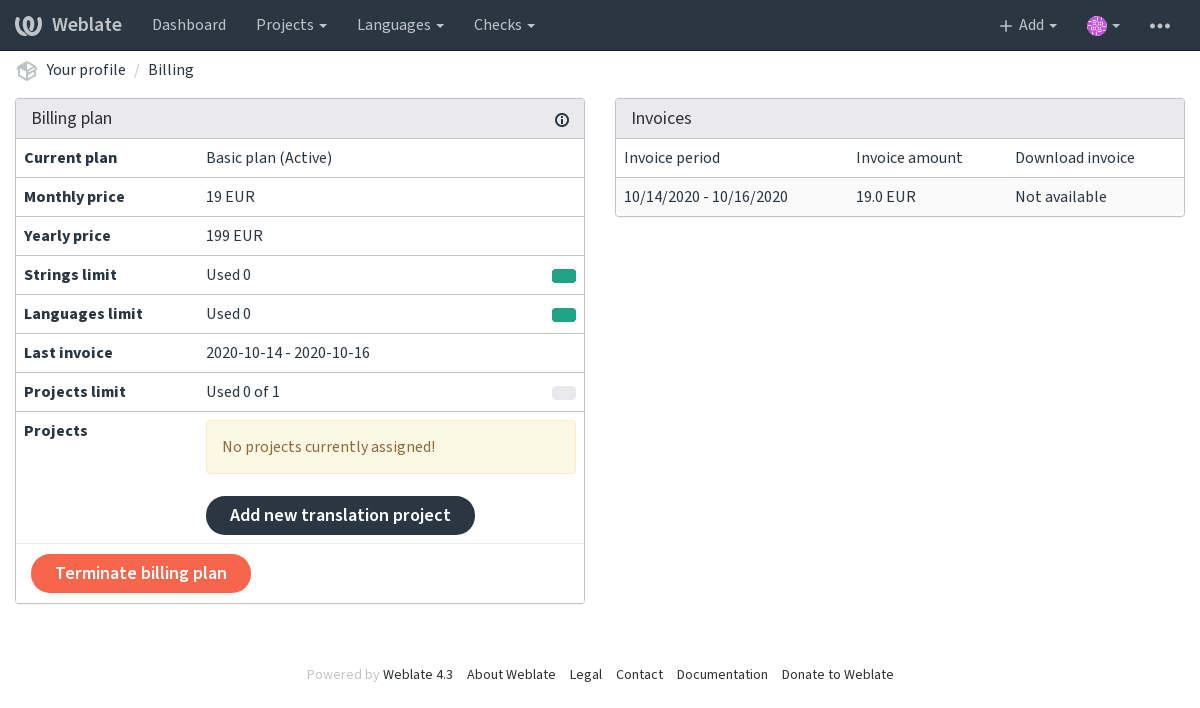Open the user avatar menu
Image resolution: width=1200 pixels, height=708 pixels.
tap(1103, 25)
